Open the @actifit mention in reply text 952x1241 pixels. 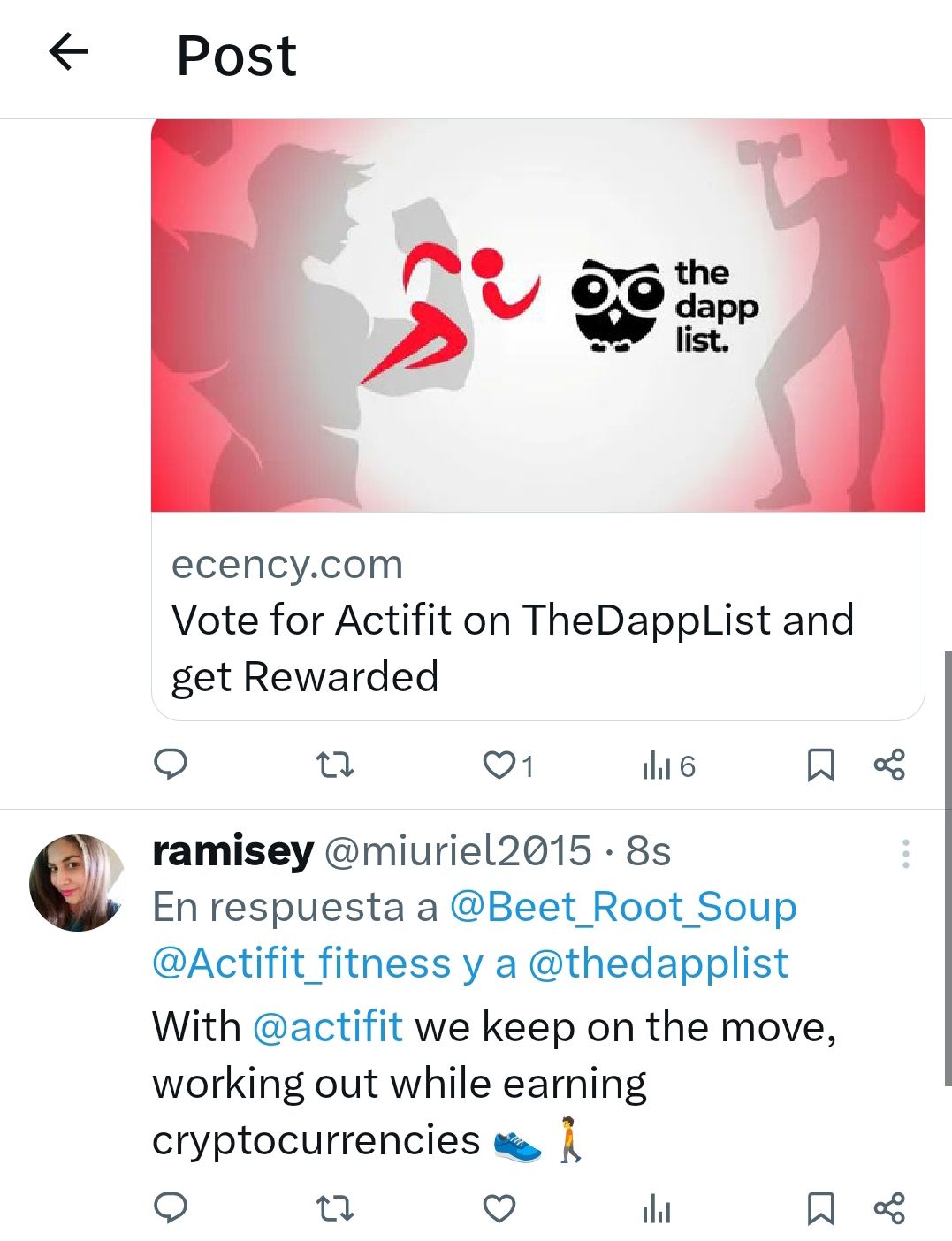pos(328,1027)
